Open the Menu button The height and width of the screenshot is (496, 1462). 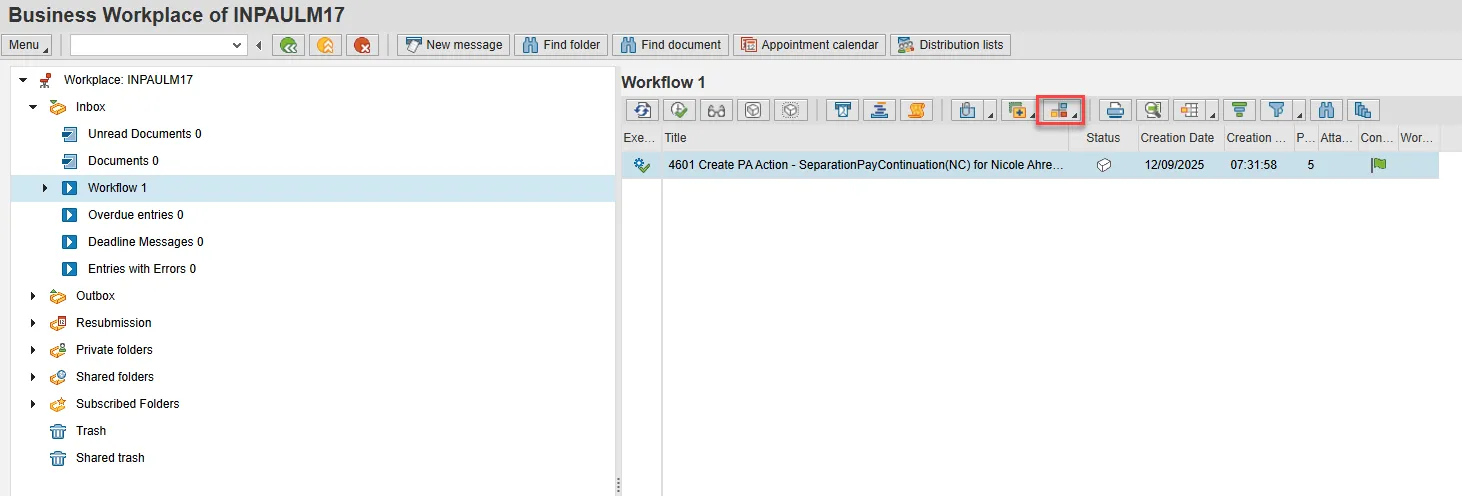coord(27,45)
